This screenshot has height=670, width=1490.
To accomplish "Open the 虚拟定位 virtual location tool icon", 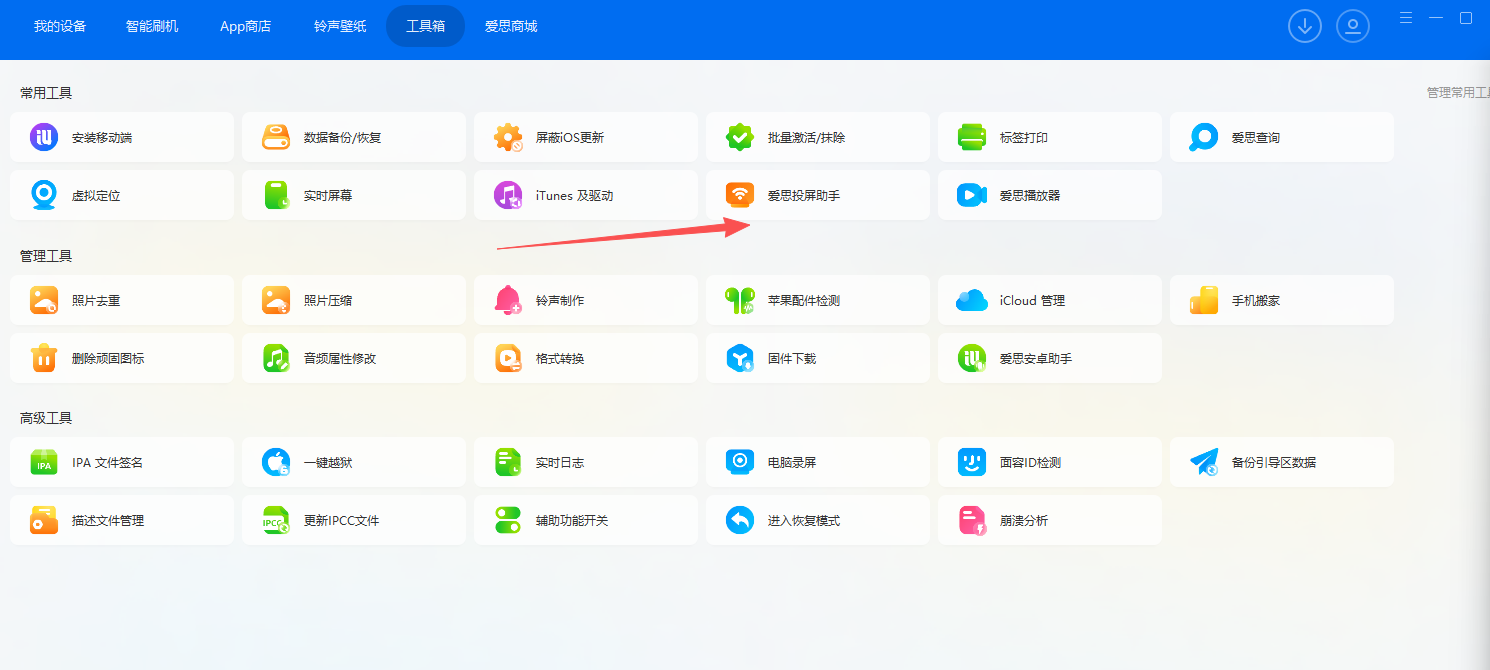I will (x=44, y=195).
